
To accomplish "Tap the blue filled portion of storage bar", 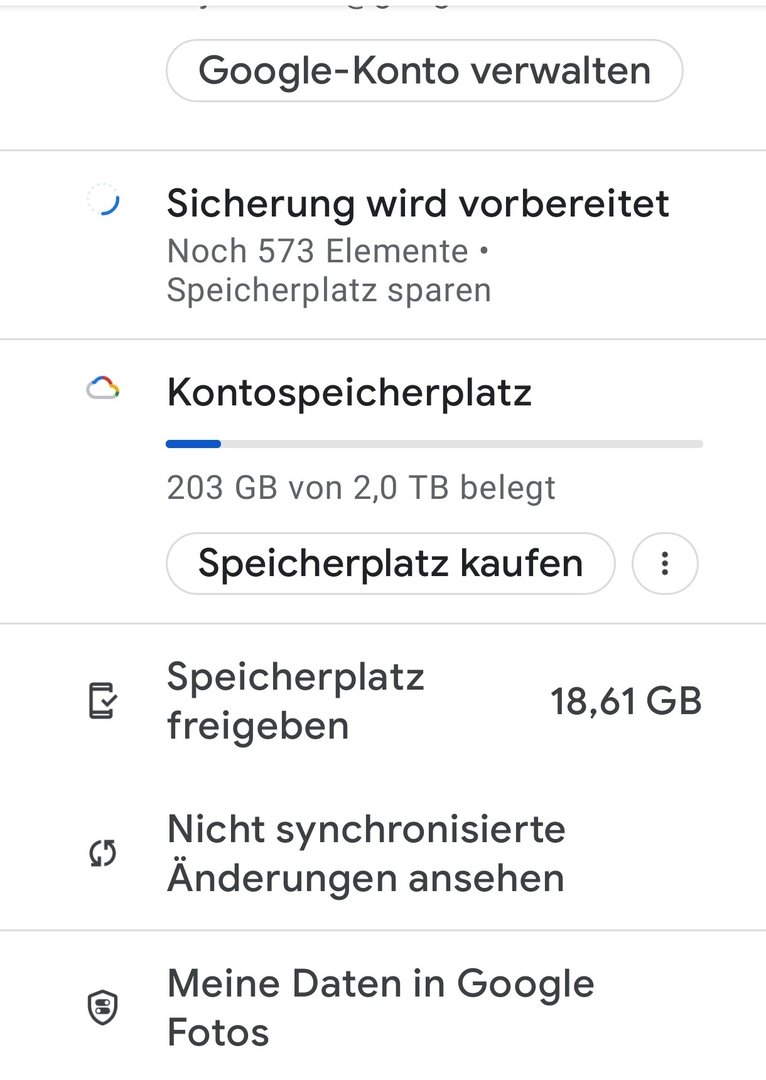I will (x=193, y=443).
